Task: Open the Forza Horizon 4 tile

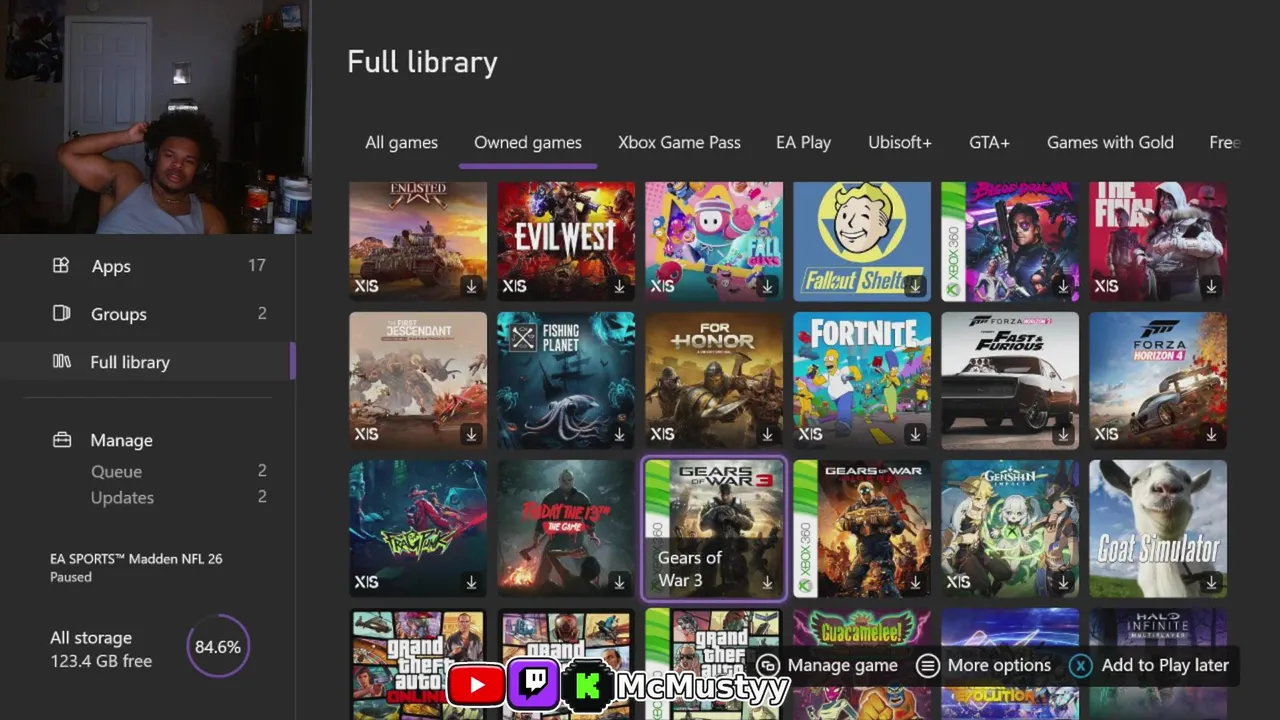Action: pos(1158,380)
